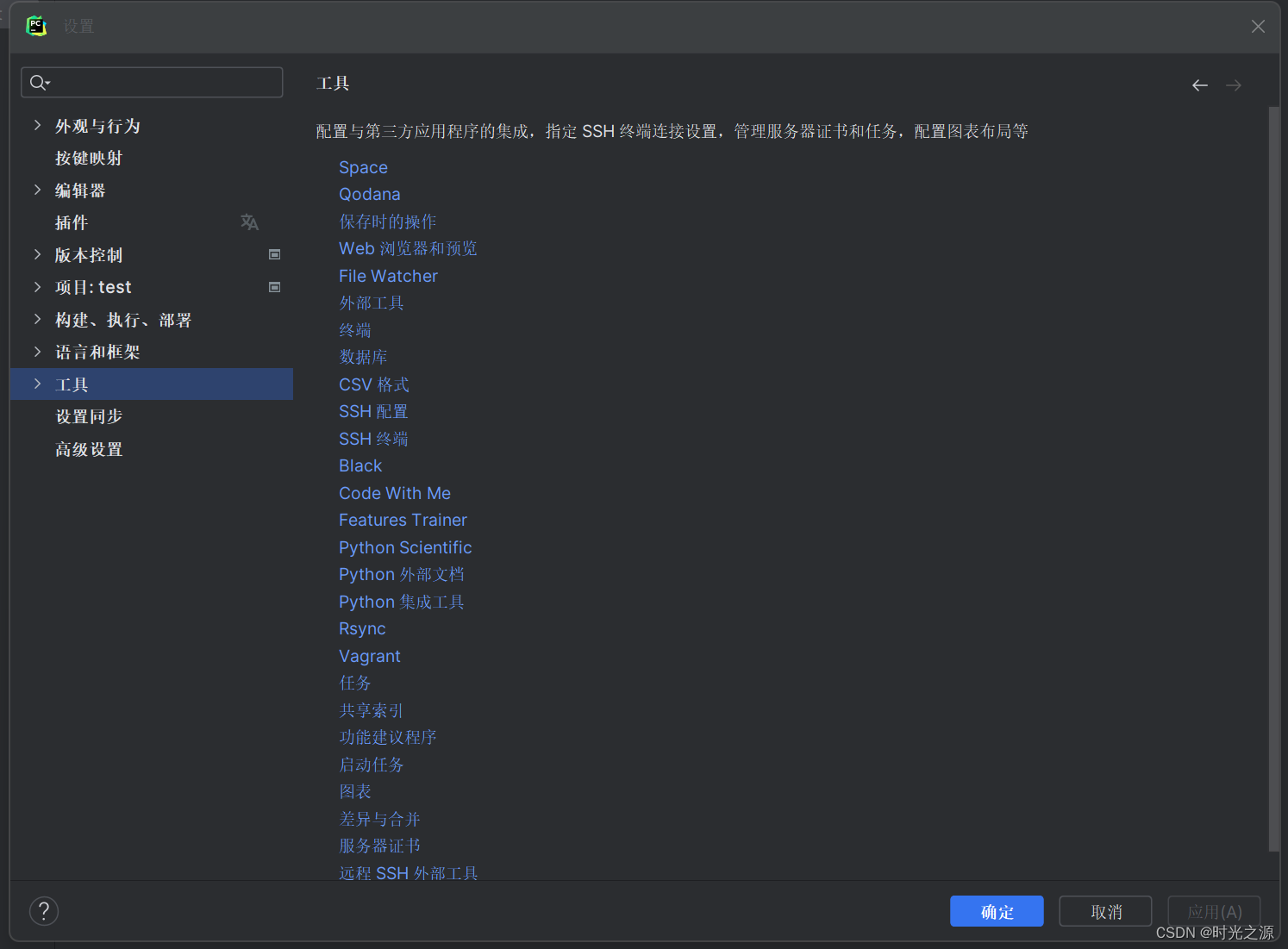Open the File Watcher link
Viewport: 1288px width, 949px height.
[x=388, y=276]
